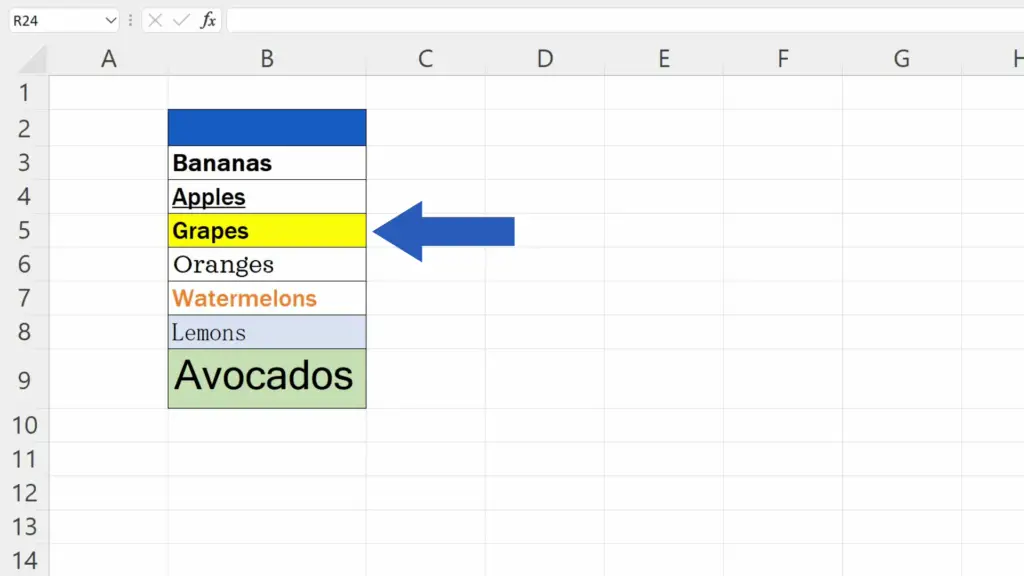Screen dimensions: 1024x576
Task: Select column B header
Action: (x=267, y=59)
